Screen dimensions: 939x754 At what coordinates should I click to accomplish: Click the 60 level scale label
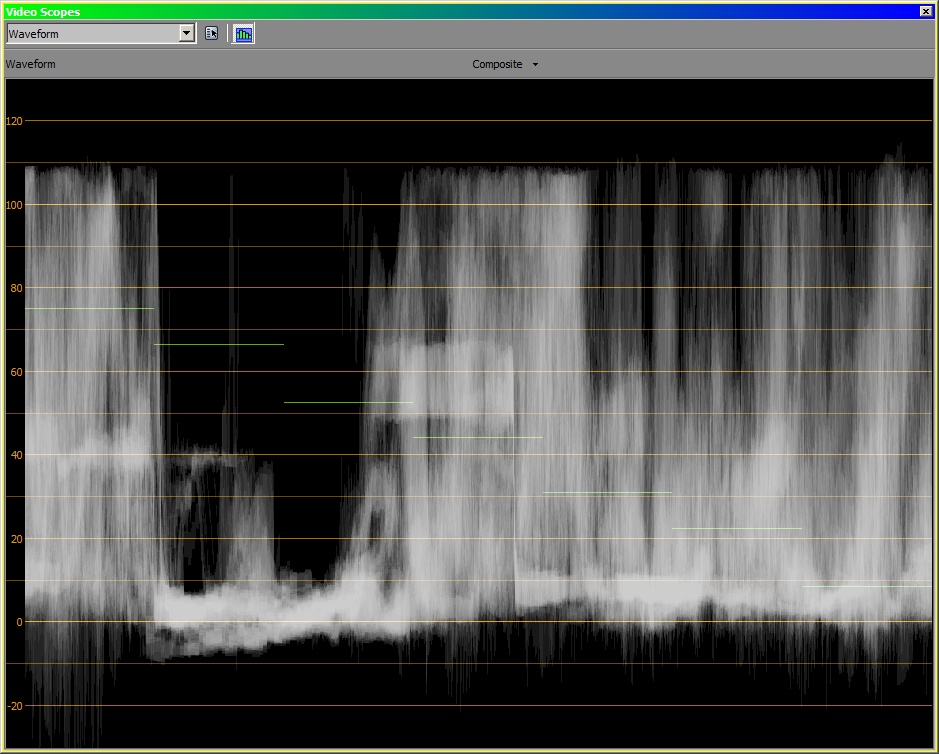click(14, 372)
